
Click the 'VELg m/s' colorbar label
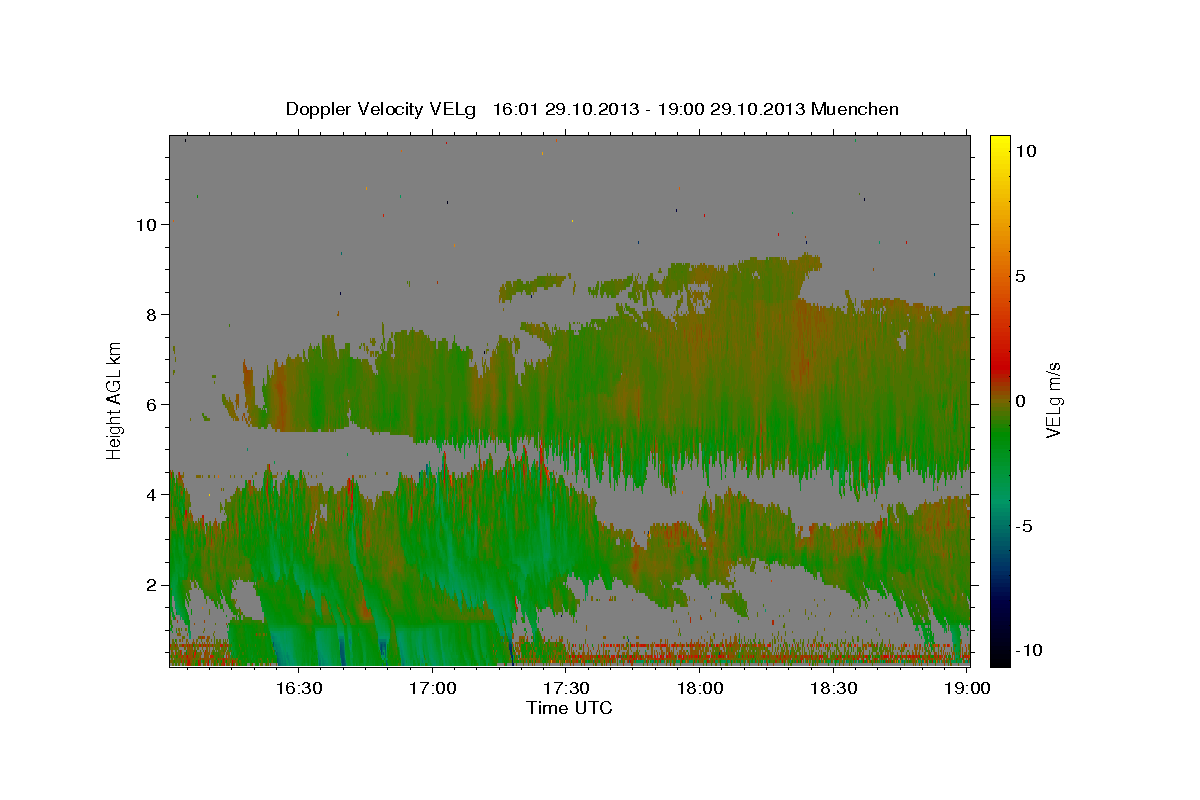(1053, 400)
